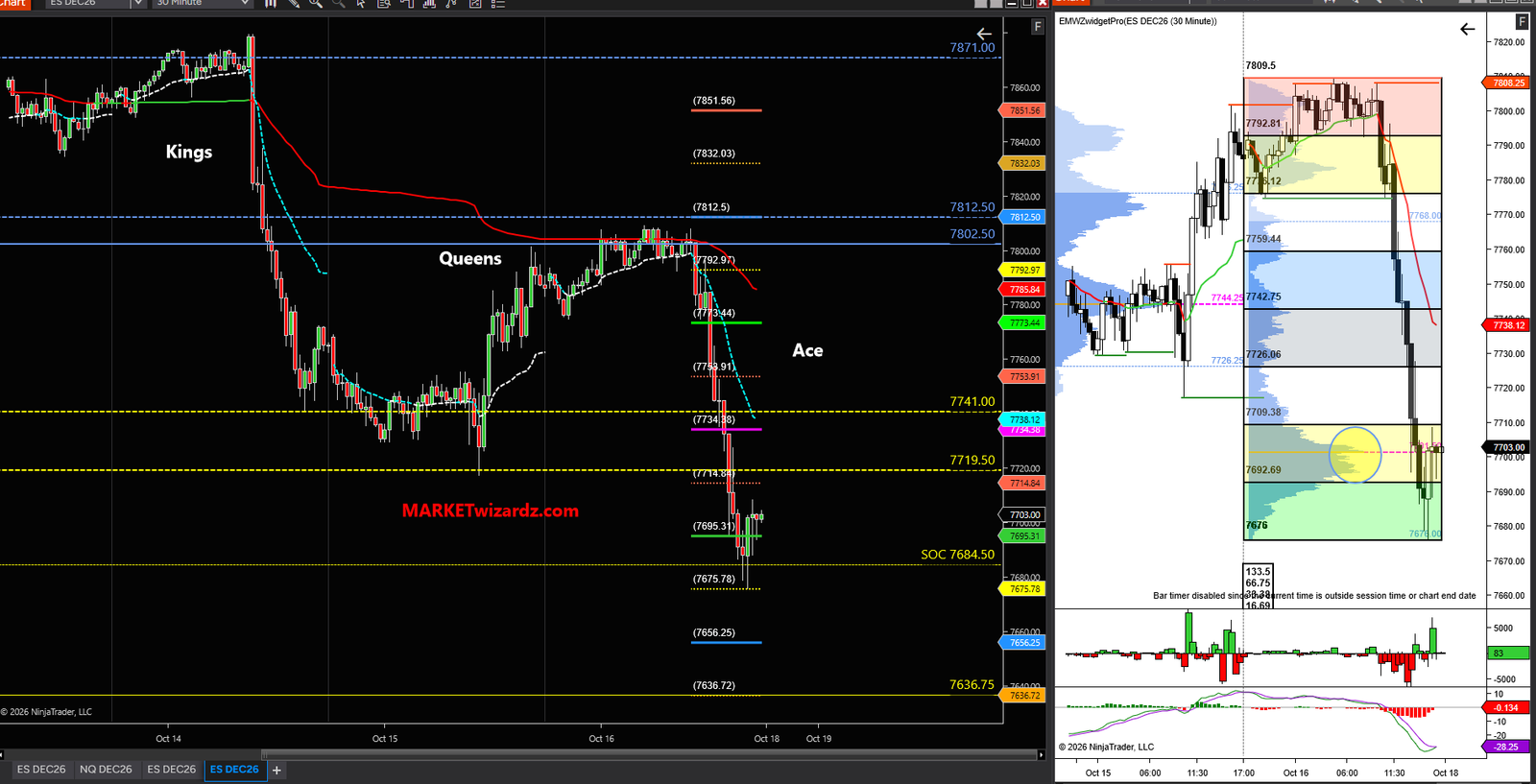Viewport: 1536px width, 784px height.
Task: Select the highlighted blue ES DEC26 tab
Action: click(234, 770)
